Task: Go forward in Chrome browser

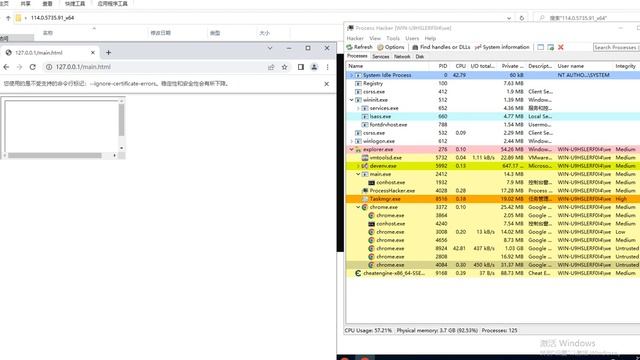Action: pyautogui.click(x=19, y=67)
